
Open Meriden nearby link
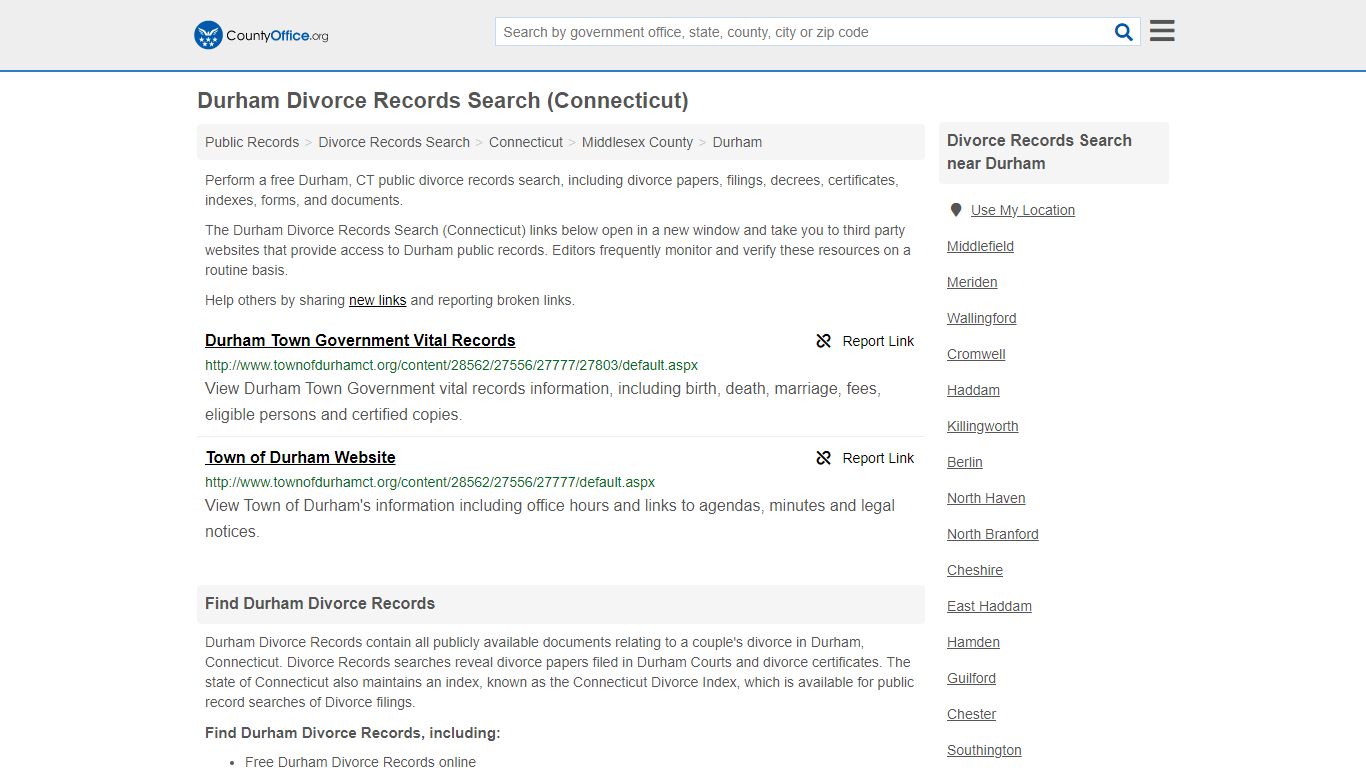(972, 282)
